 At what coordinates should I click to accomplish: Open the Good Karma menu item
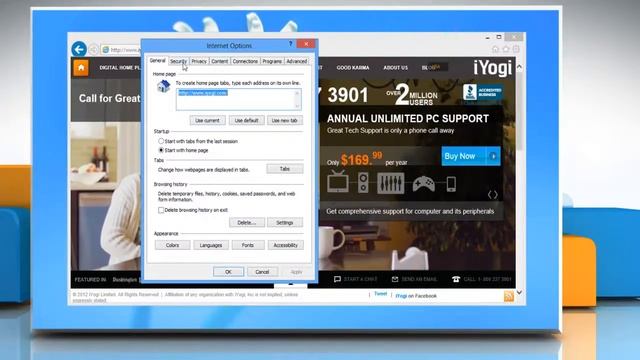tap(353, 68)
